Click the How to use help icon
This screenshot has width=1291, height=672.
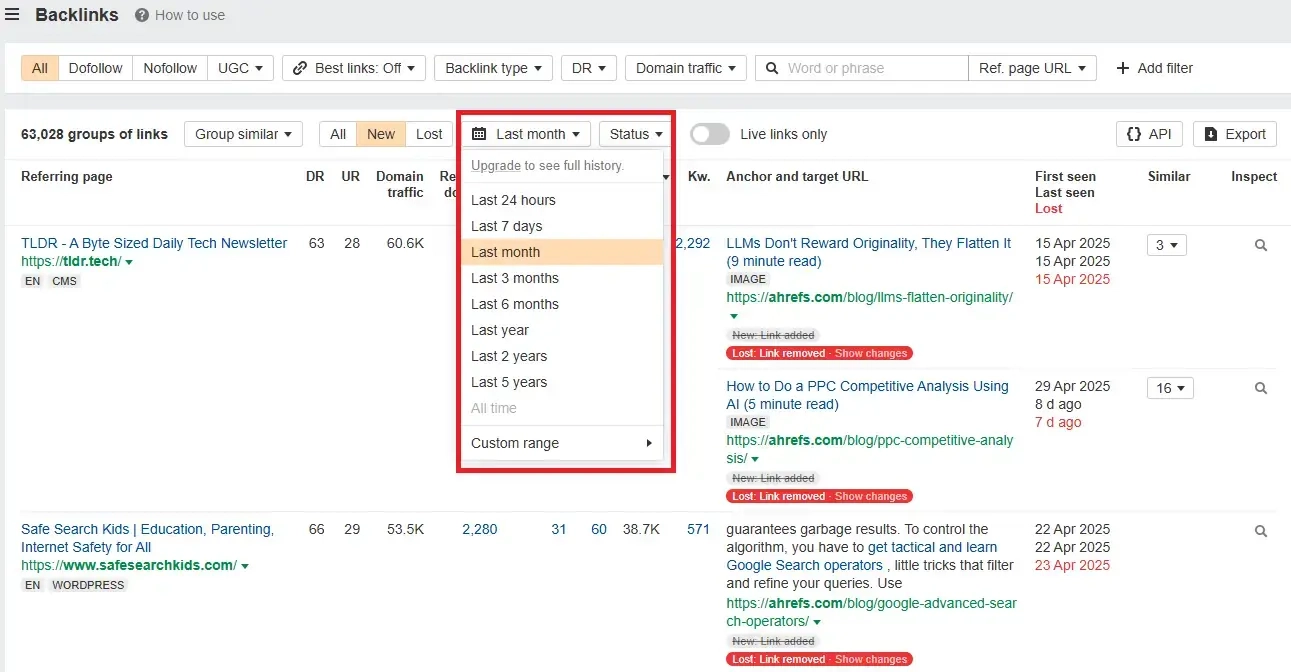(142, 16)
